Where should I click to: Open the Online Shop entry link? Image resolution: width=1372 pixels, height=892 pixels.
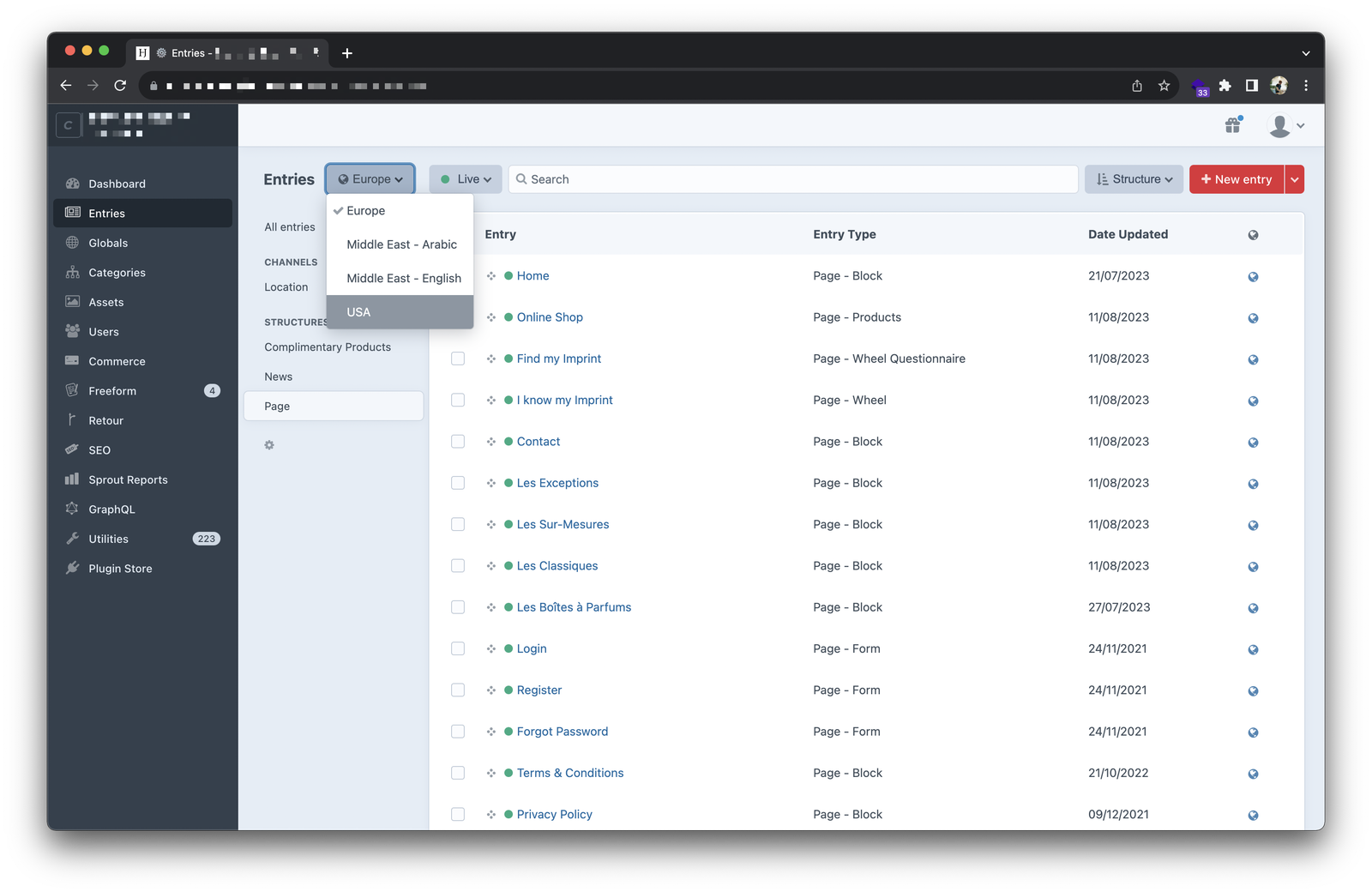pyautogui.click(x=549, y=316)
